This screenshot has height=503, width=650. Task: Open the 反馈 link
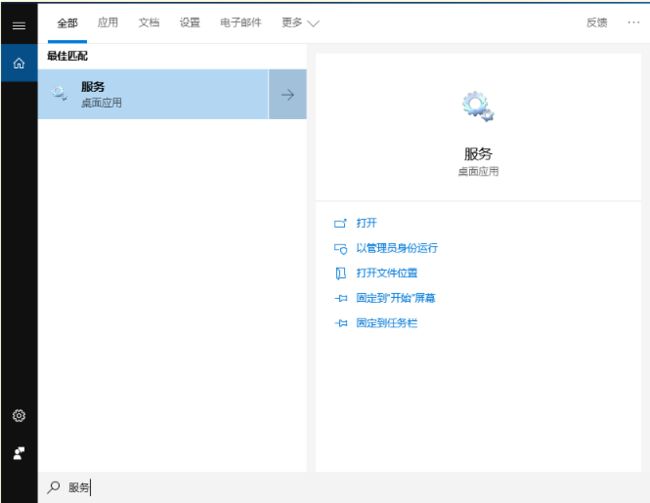click(597, 22)
